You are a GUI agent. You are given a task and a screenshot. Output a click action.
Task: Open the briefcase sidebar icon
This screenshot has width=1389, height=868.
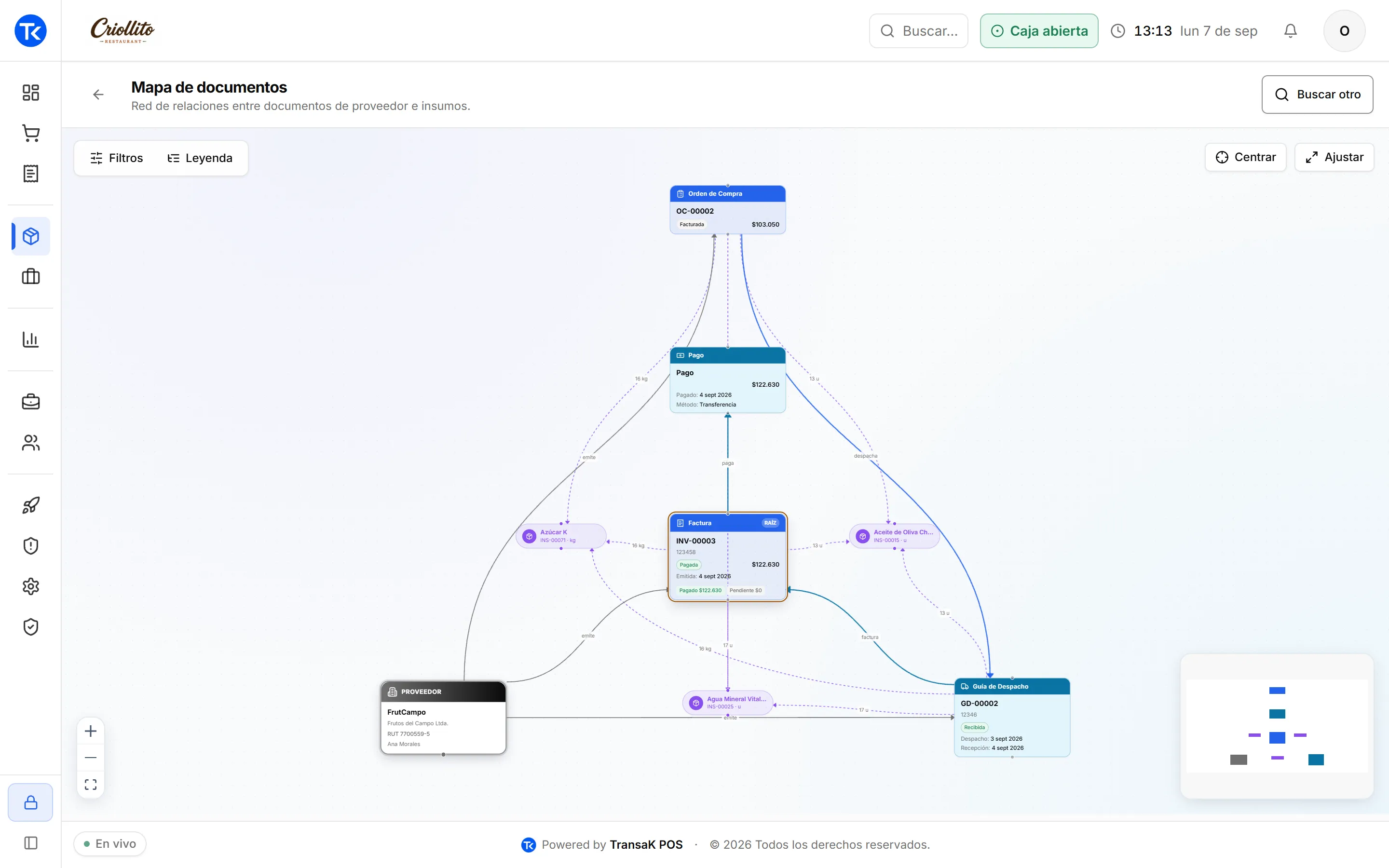[30, 402]
